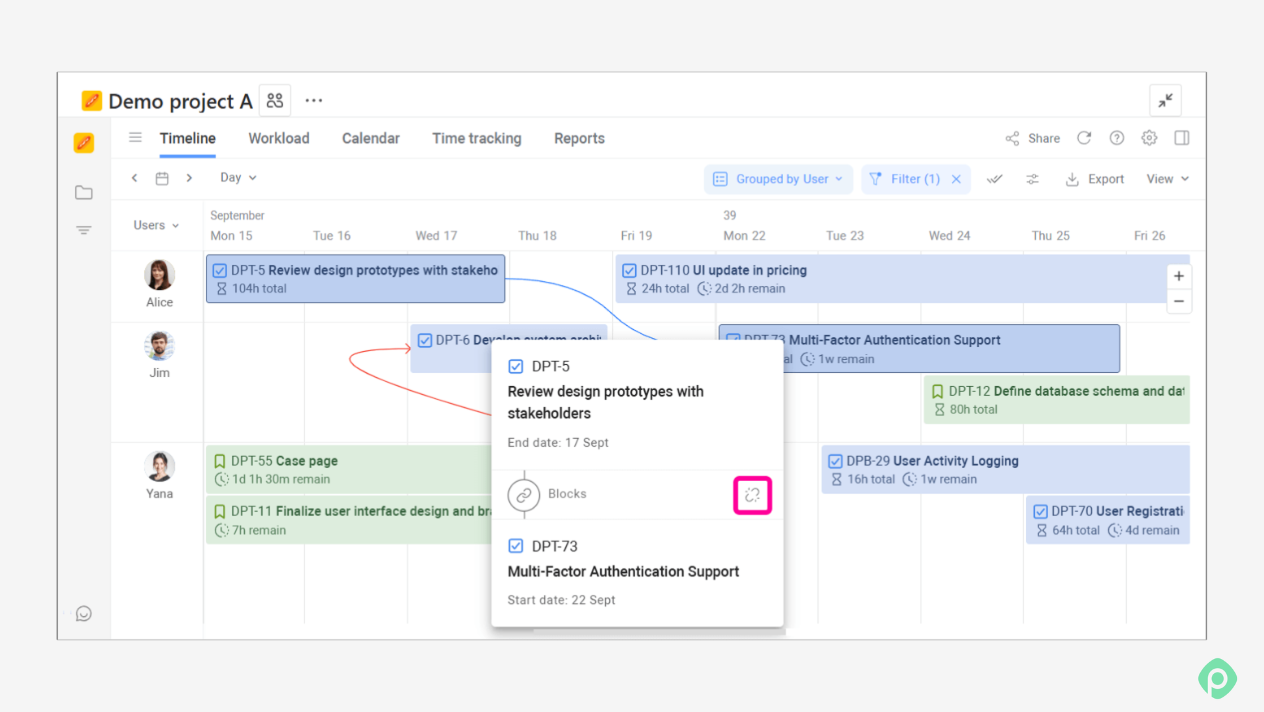Screen dimensions: 1264x712
Task: Open the three-dots project menu
Action: (x=314, y=100)
